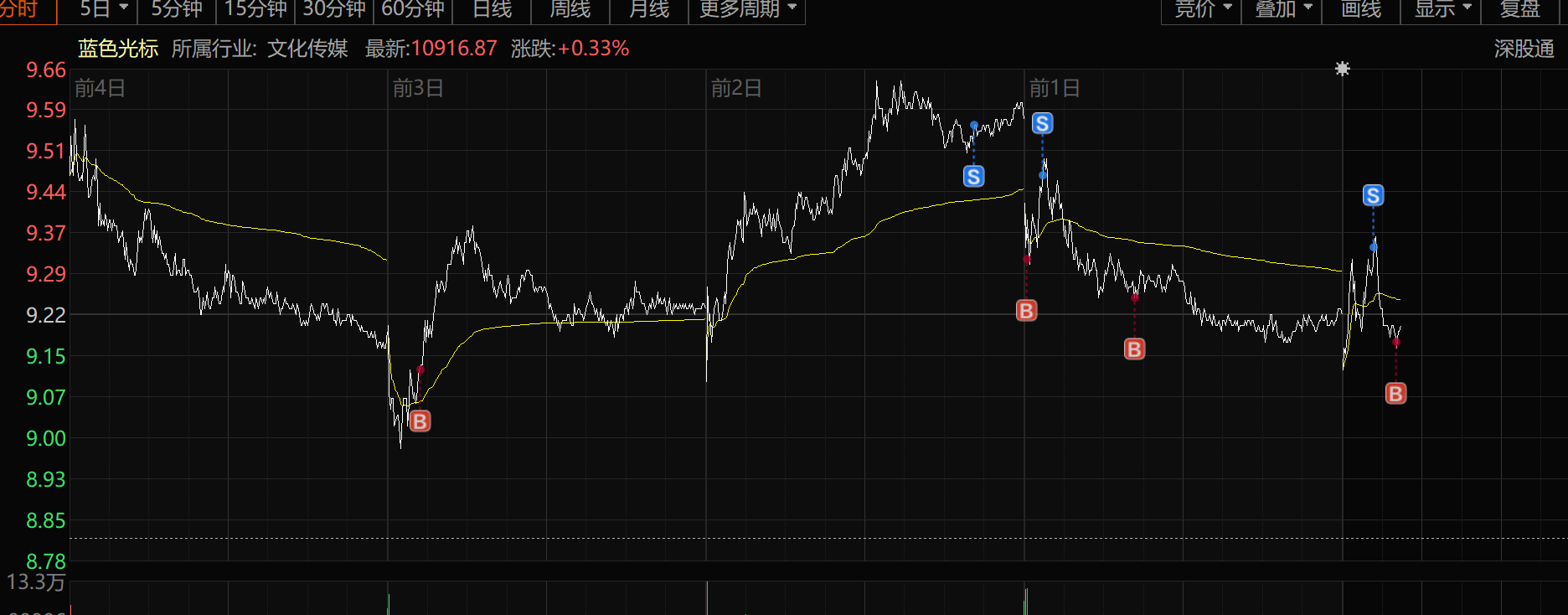Click the 蓝色光标 stock name
The width and height of the screenshot is (1568, 615).
[118, 49]
